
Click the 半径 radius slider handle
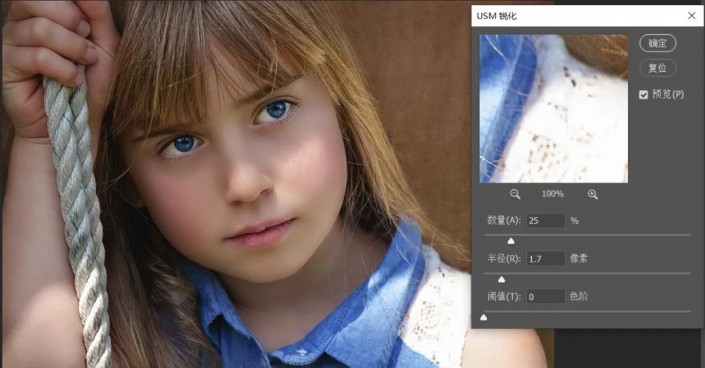click(x=501, y=279)
